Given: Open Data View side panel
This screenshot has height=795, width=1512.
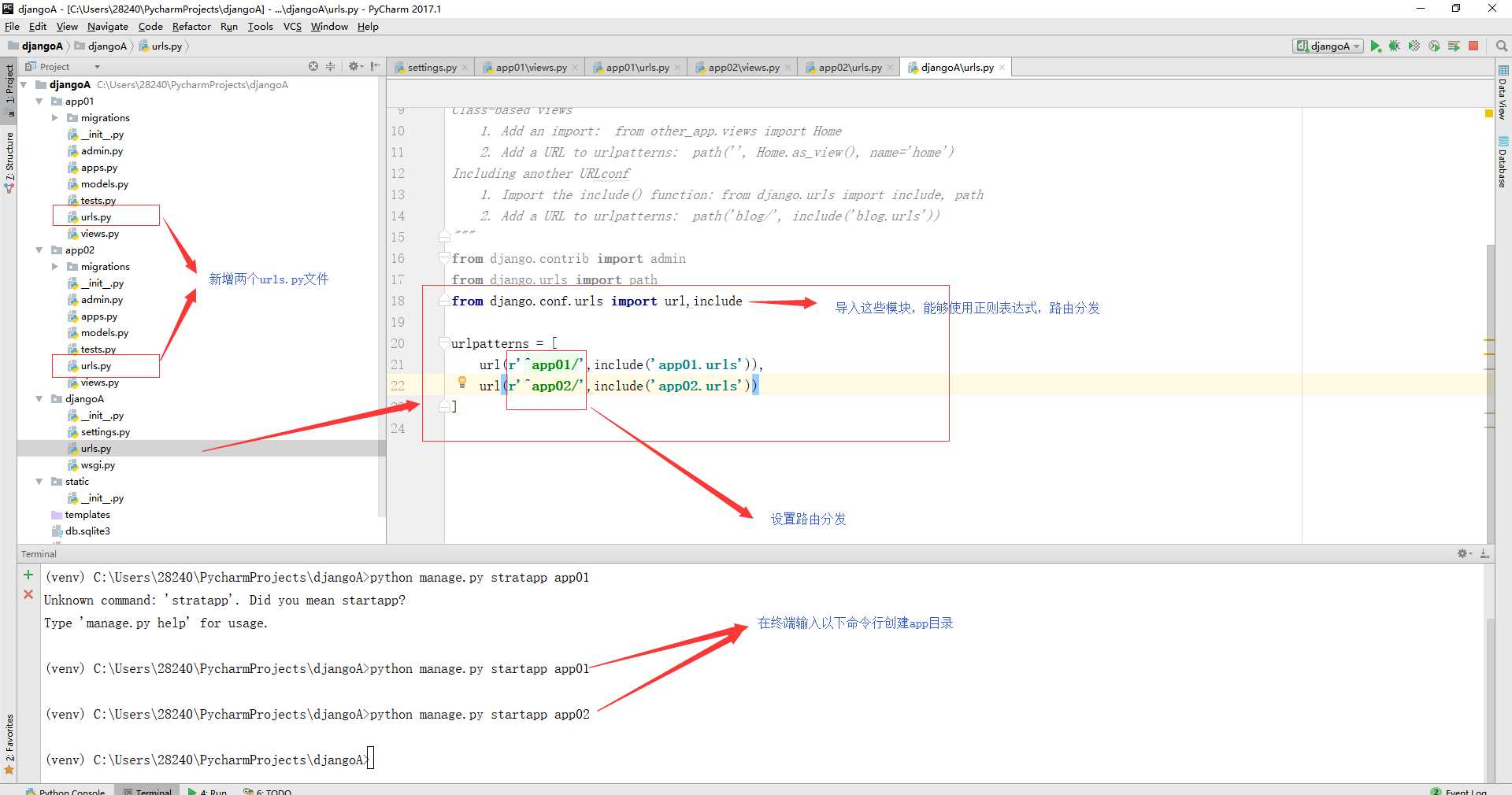Looking at the screenshot, I should pos(1503,92).
